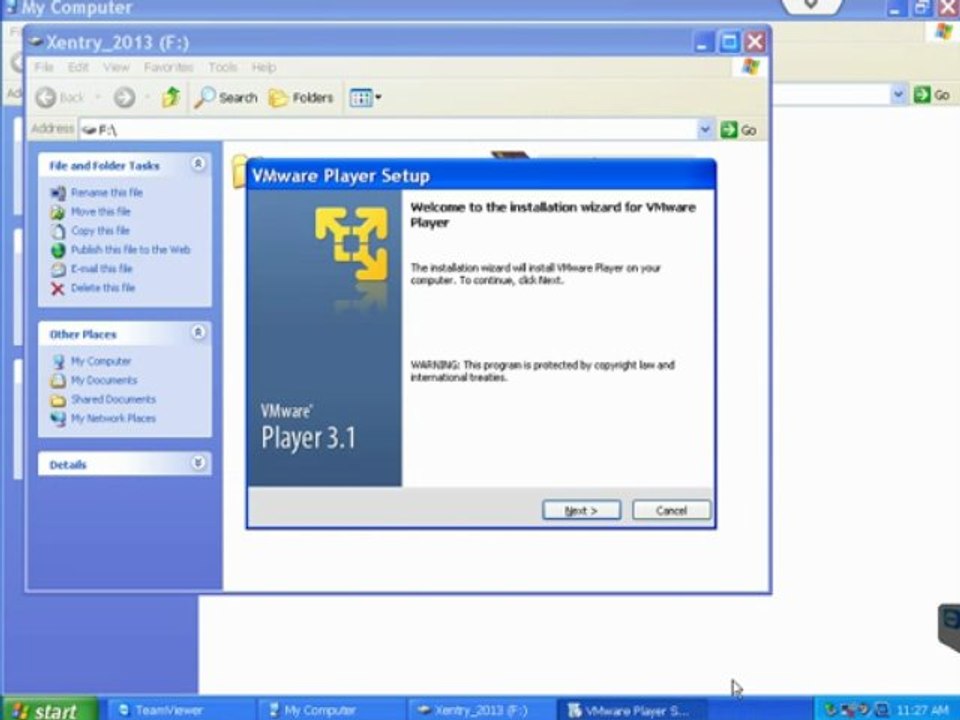Open the Edit menu in Xentry_2013 window
Viewport: 960px width, 720px height.
click(78, 67)
